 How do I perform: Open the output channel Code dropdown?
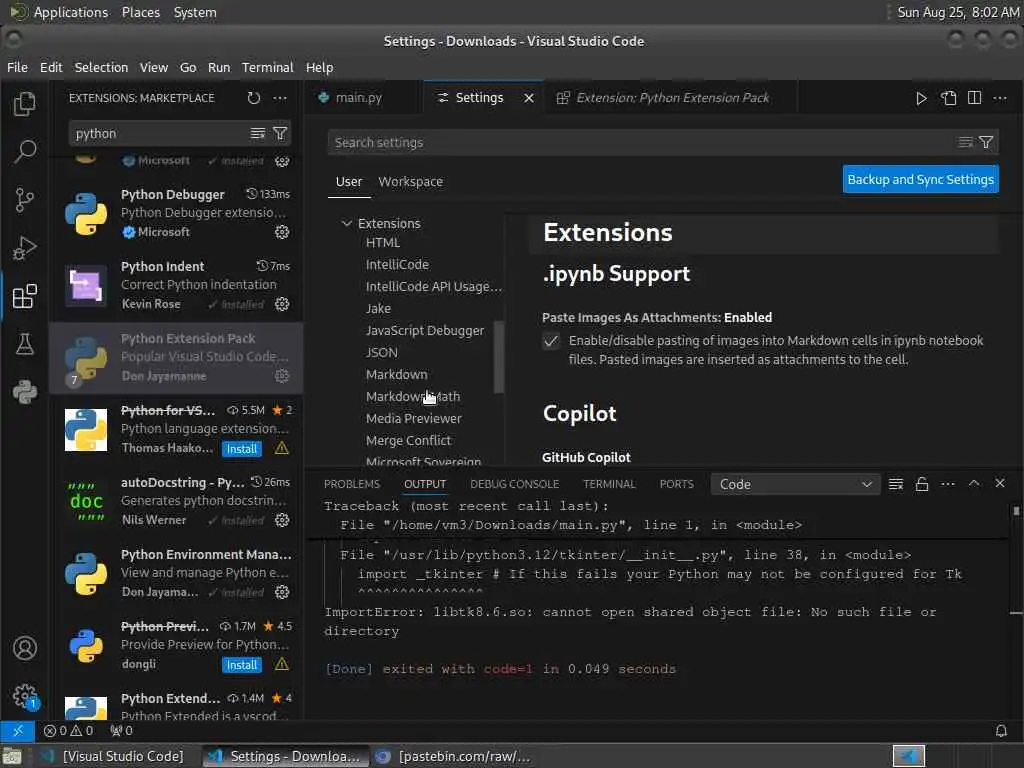pos(795,485)
